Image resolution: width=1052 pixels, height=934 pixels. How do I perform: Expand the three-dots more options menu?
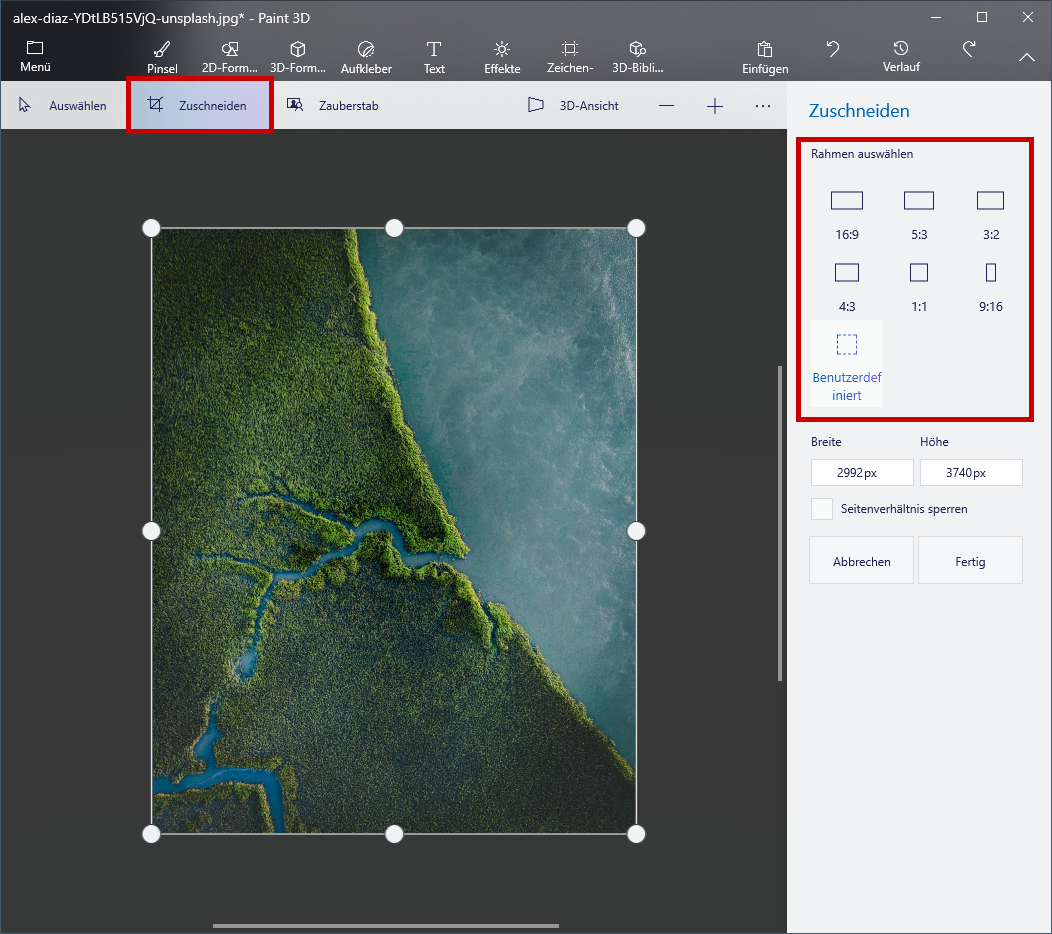763,105
